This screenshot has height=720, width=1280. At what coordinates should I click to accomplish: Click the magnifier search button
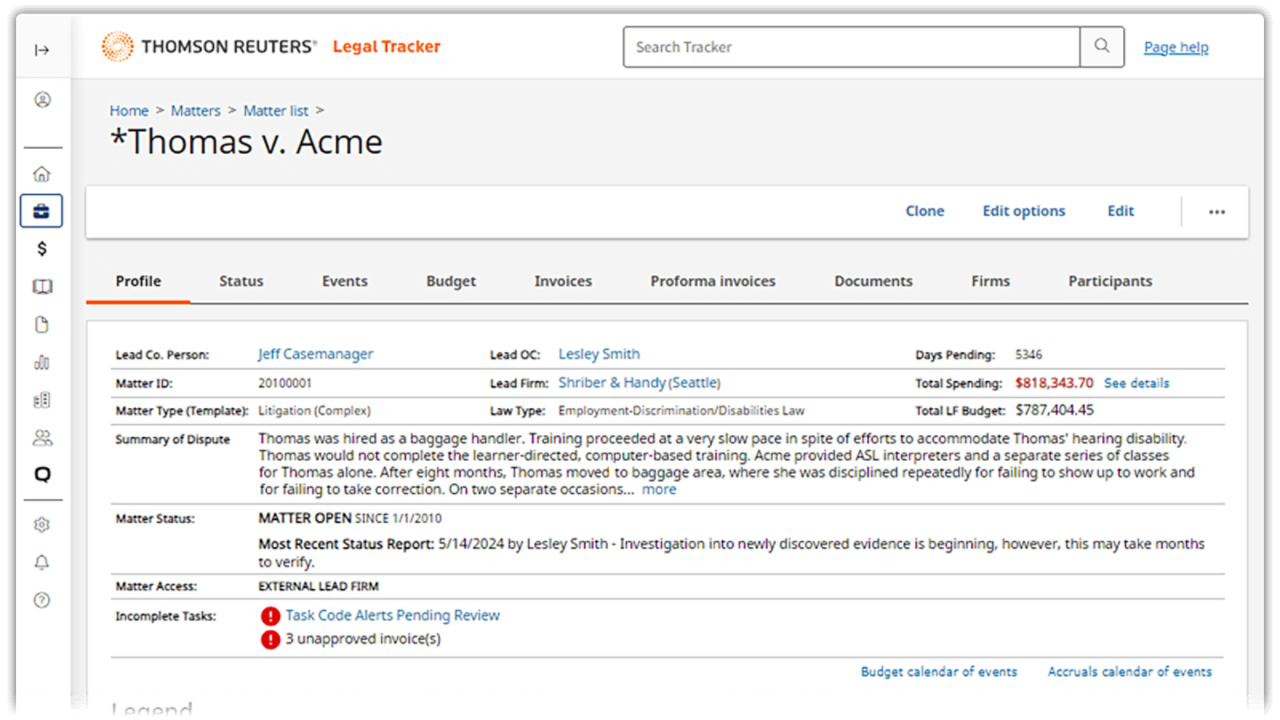click(1101, 47)
